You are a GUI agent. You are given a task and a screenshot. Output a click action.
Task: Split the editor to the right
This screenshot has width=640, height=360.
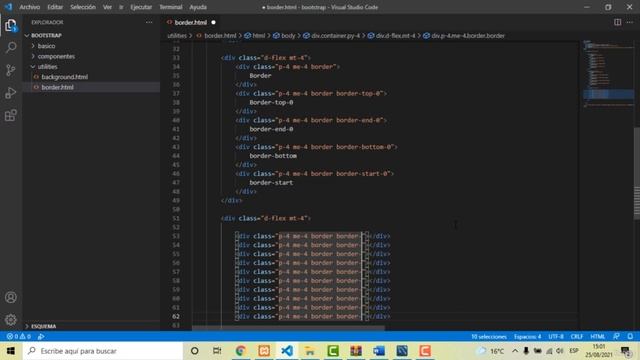point(618,22)
